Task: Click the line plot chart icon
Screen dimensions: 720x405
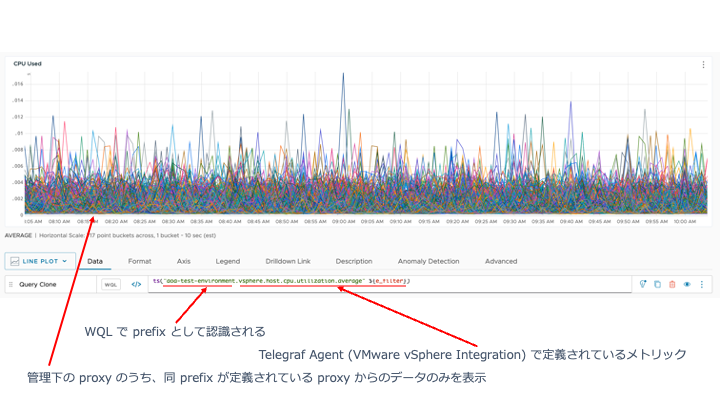Action: click(x=15, y=261)
